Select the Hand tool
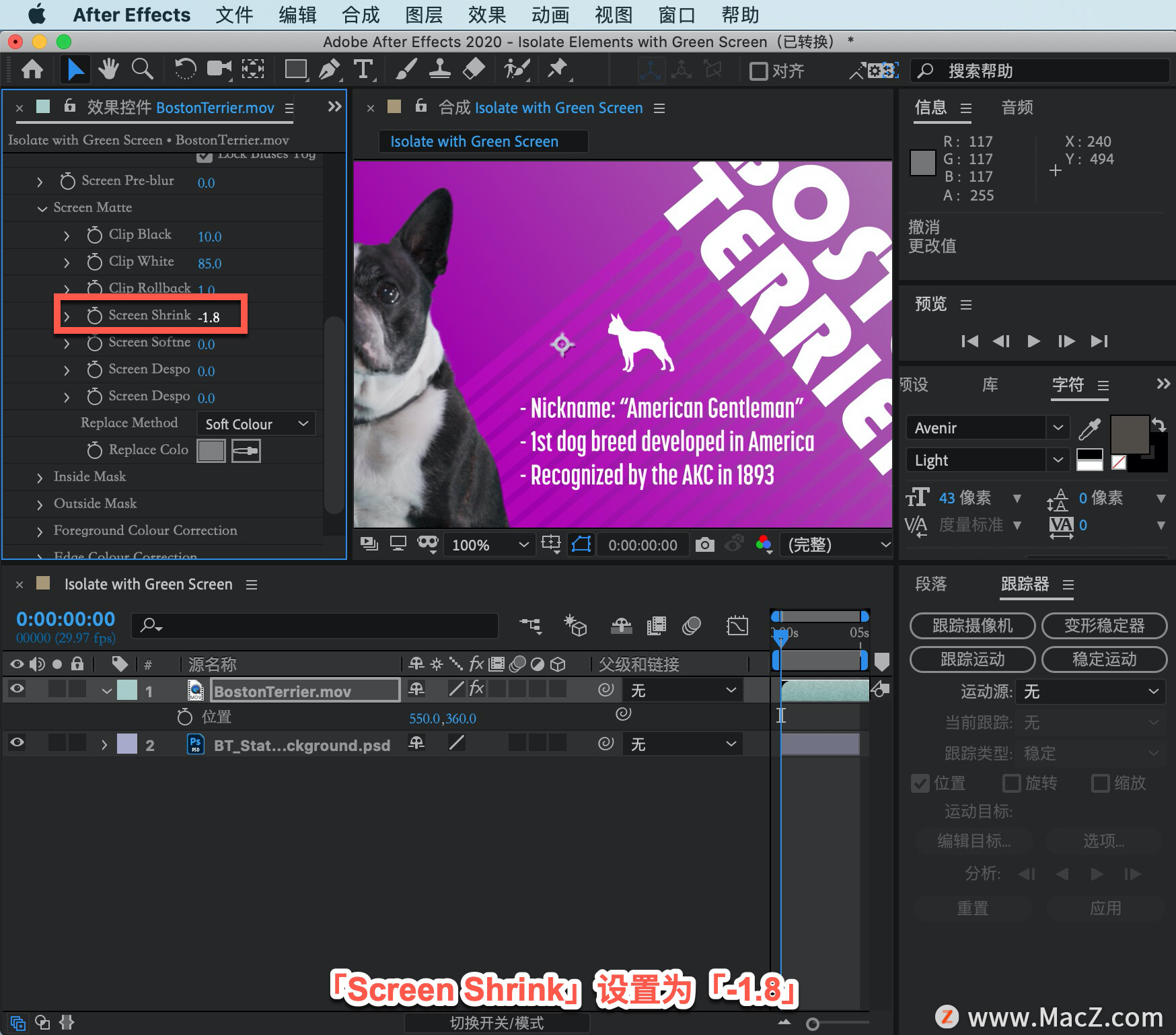 pos(108,70)
